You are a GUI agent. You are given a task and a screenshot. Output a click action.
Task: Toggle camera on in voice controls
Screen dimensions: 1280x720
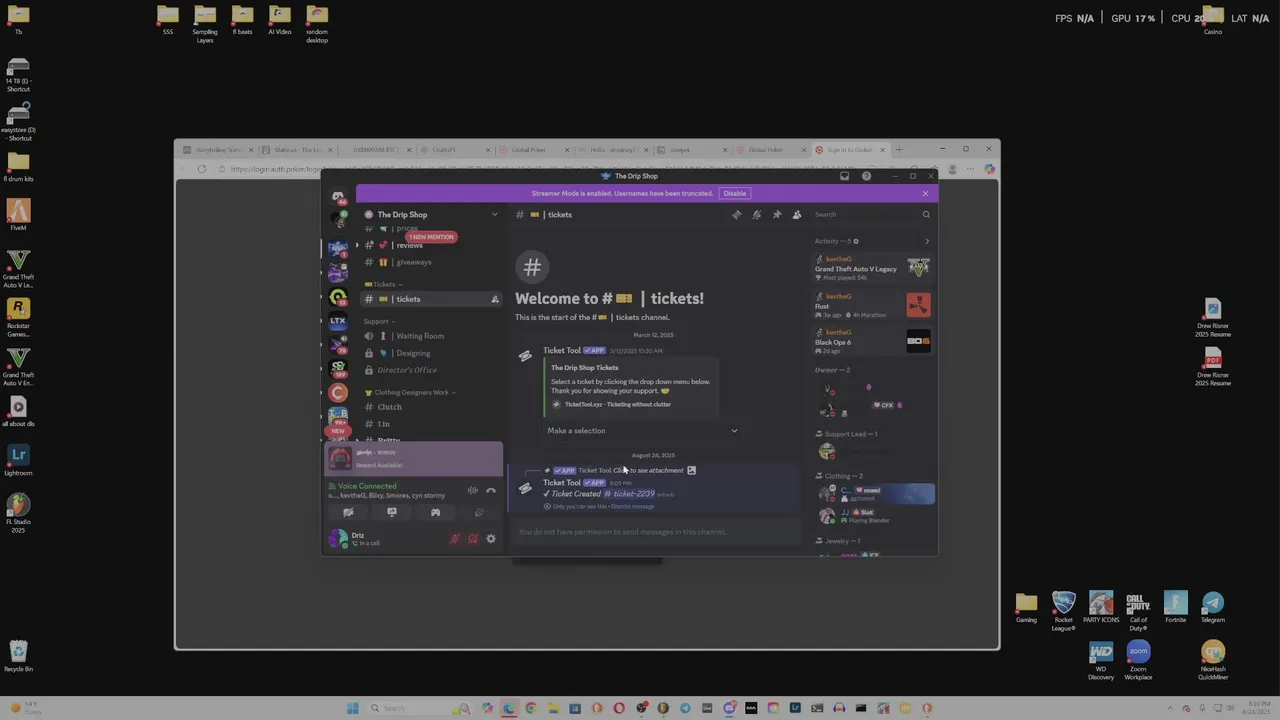tap(348, 512)
